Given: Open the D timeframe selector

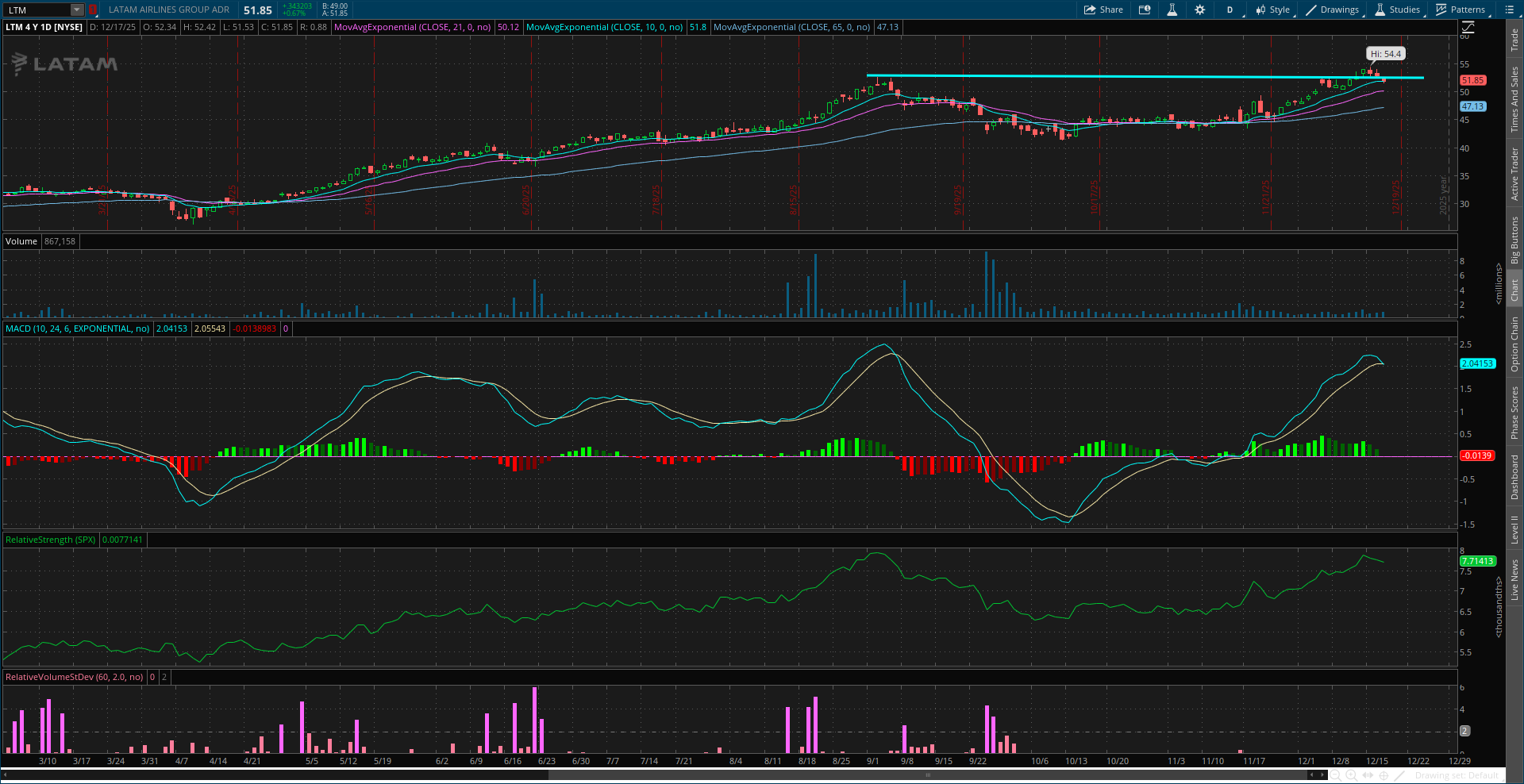Looking at the screenshot, I should 1230,10.
